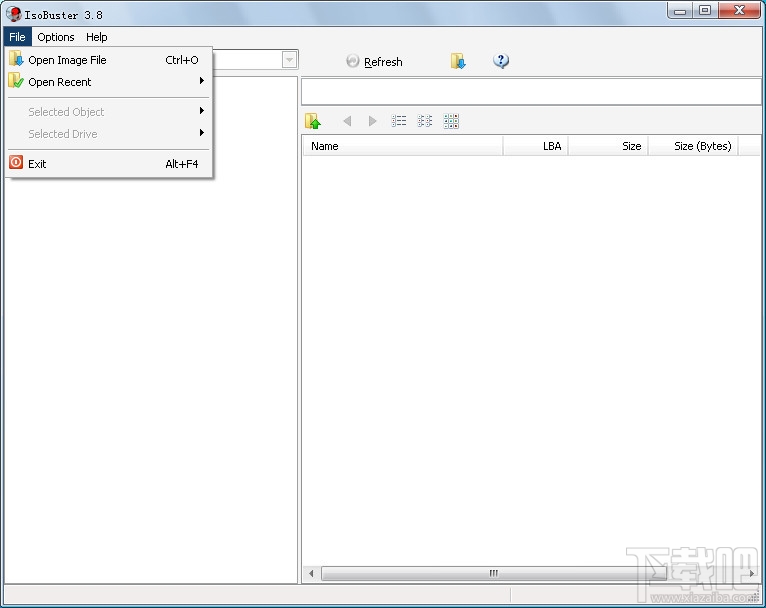The width and height of the screenshot is (766, 608).
Task: Close the IsoBuster window
Action: [740, 11]
